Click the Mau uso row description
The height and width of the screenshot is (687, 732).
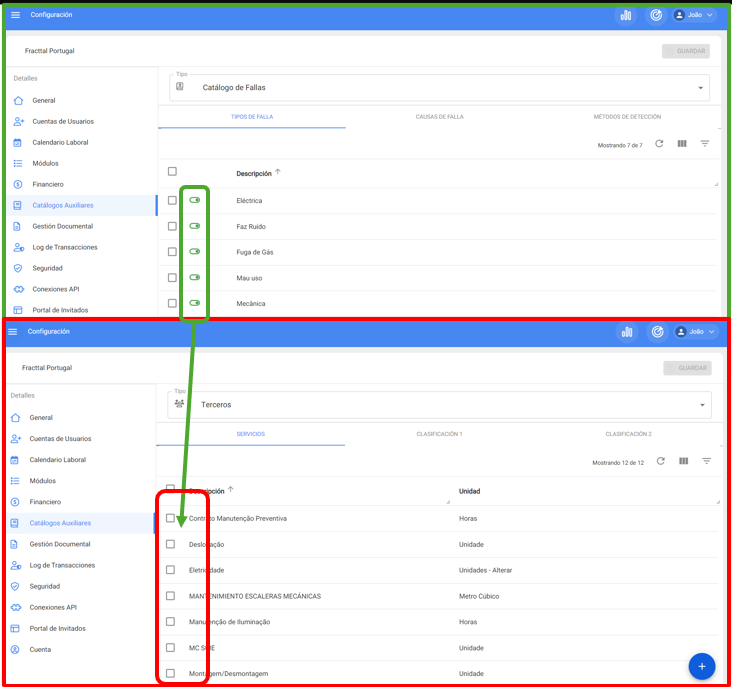tap(250, 278)
